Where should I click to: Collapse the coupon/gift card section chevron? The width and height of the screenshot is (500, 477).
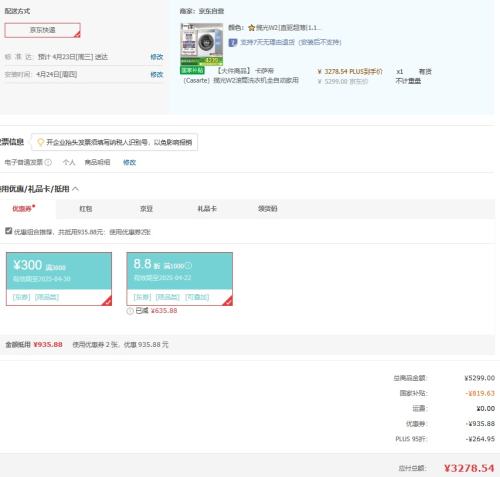pyautogui.click(x=75, y=189)
